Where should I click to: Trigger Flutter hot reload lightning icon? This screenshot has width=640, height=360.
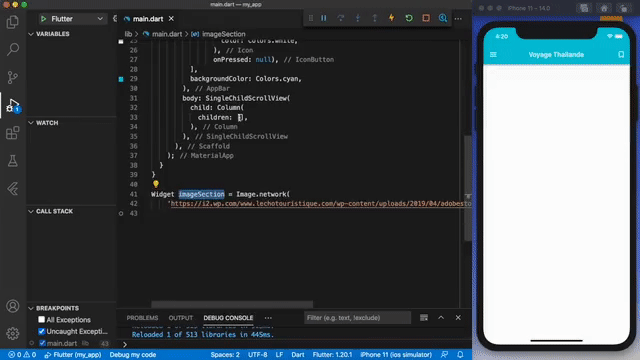pos(392,18)
